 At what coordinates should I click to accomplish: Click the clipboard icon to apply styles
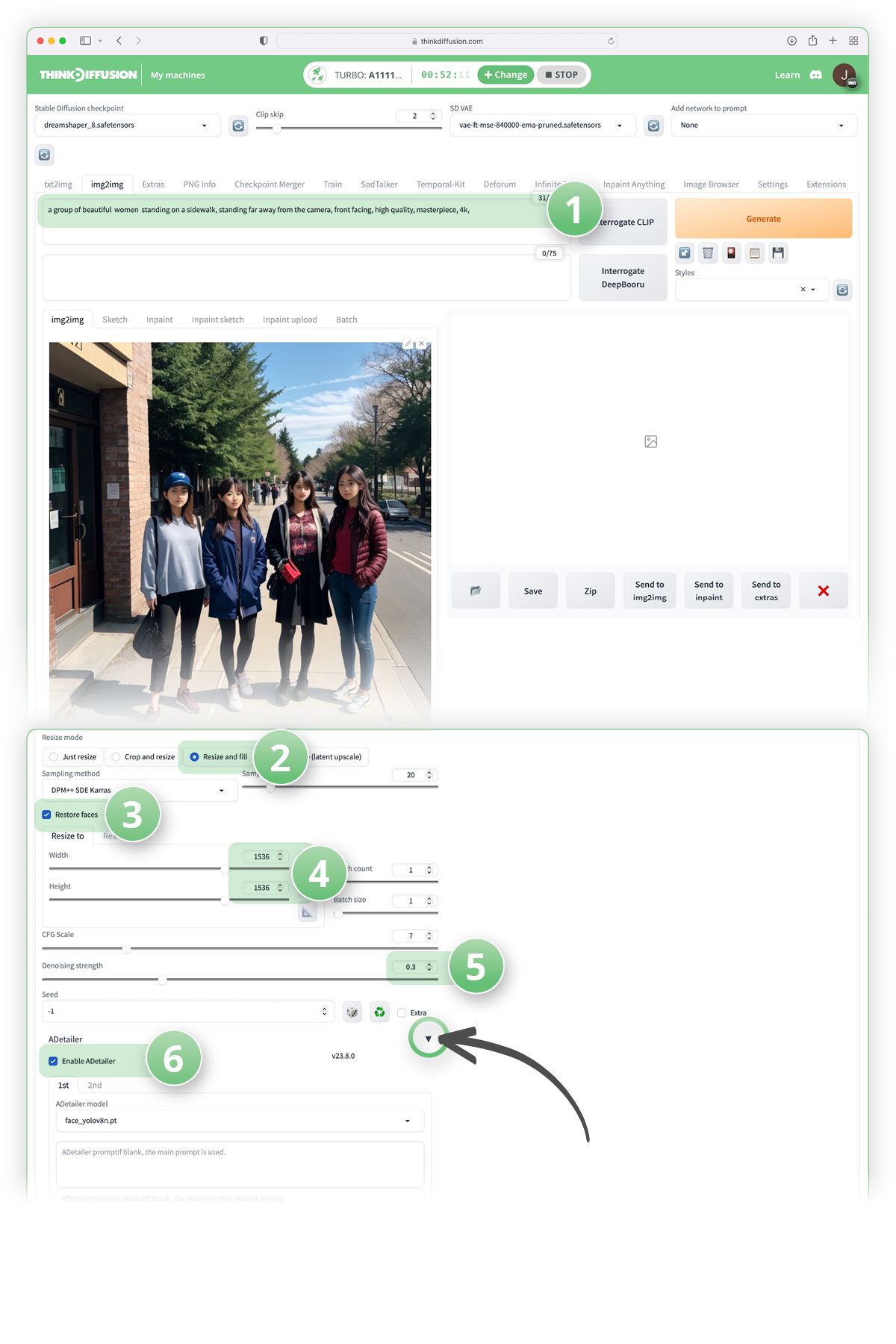755,253
